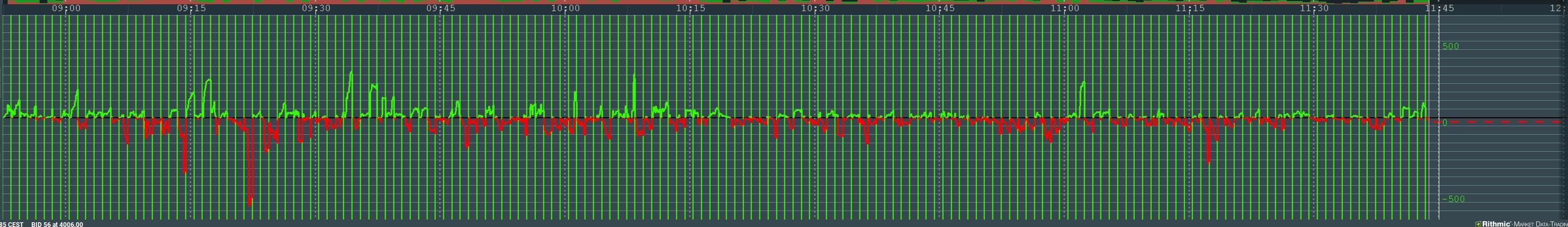The image size is (1568, 227).
Task: Select the 11:15 time label
Action: (x=1189, y=8)
